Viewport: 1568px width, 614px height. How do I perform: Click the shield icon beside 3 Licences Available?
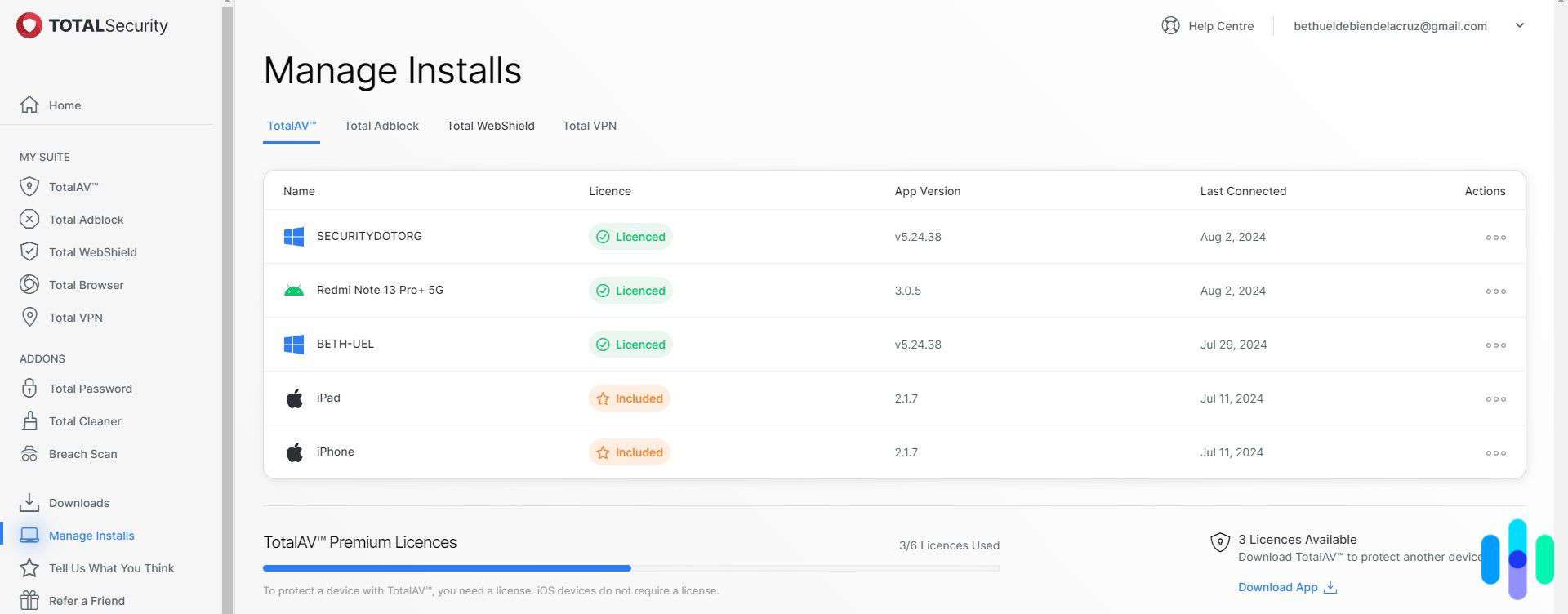click(1220, 542)
